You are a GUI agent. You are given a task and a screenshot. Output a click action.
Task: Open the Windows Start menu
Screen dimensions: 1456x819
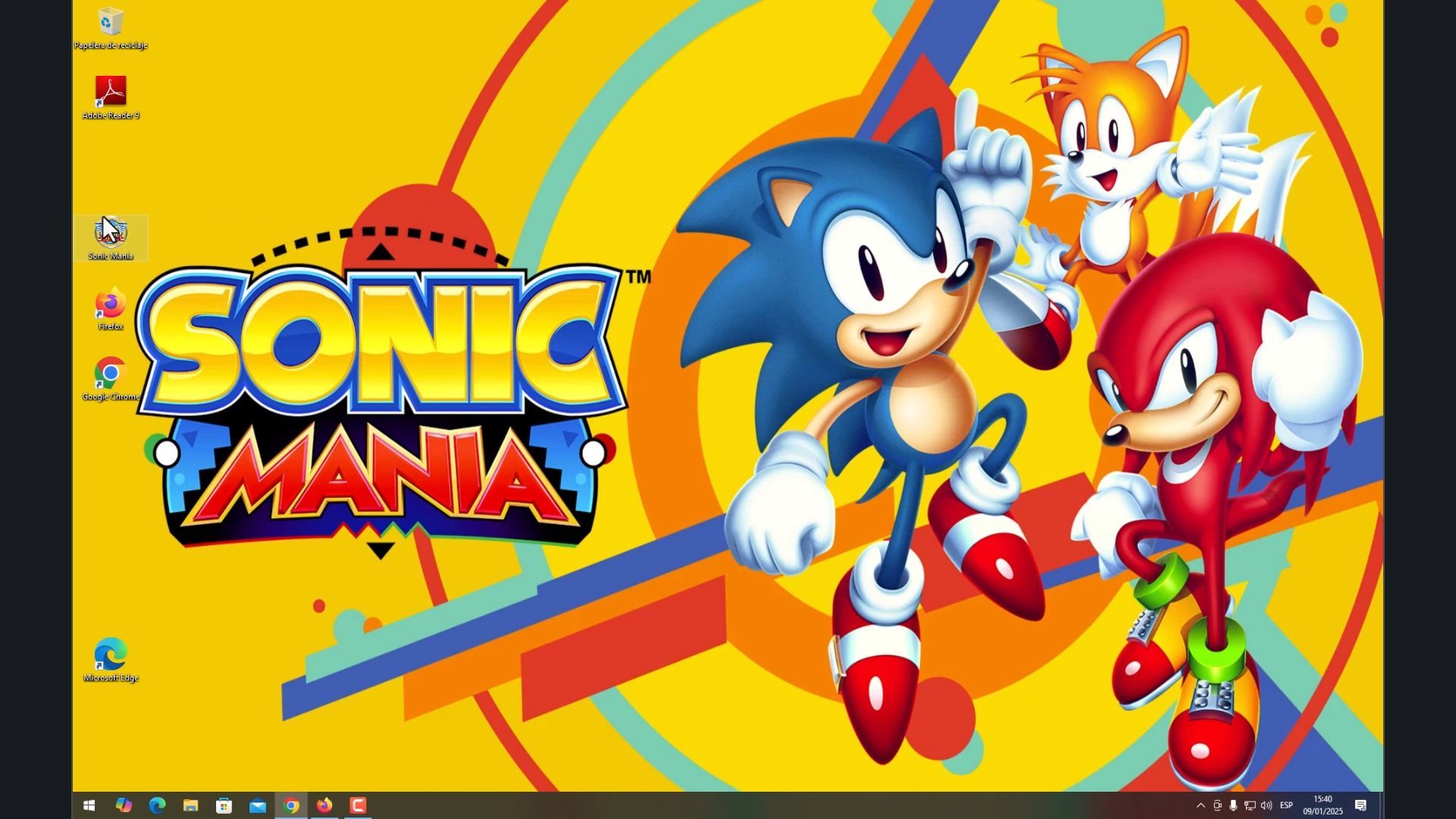pyautogui.click(x=89, y=805)
